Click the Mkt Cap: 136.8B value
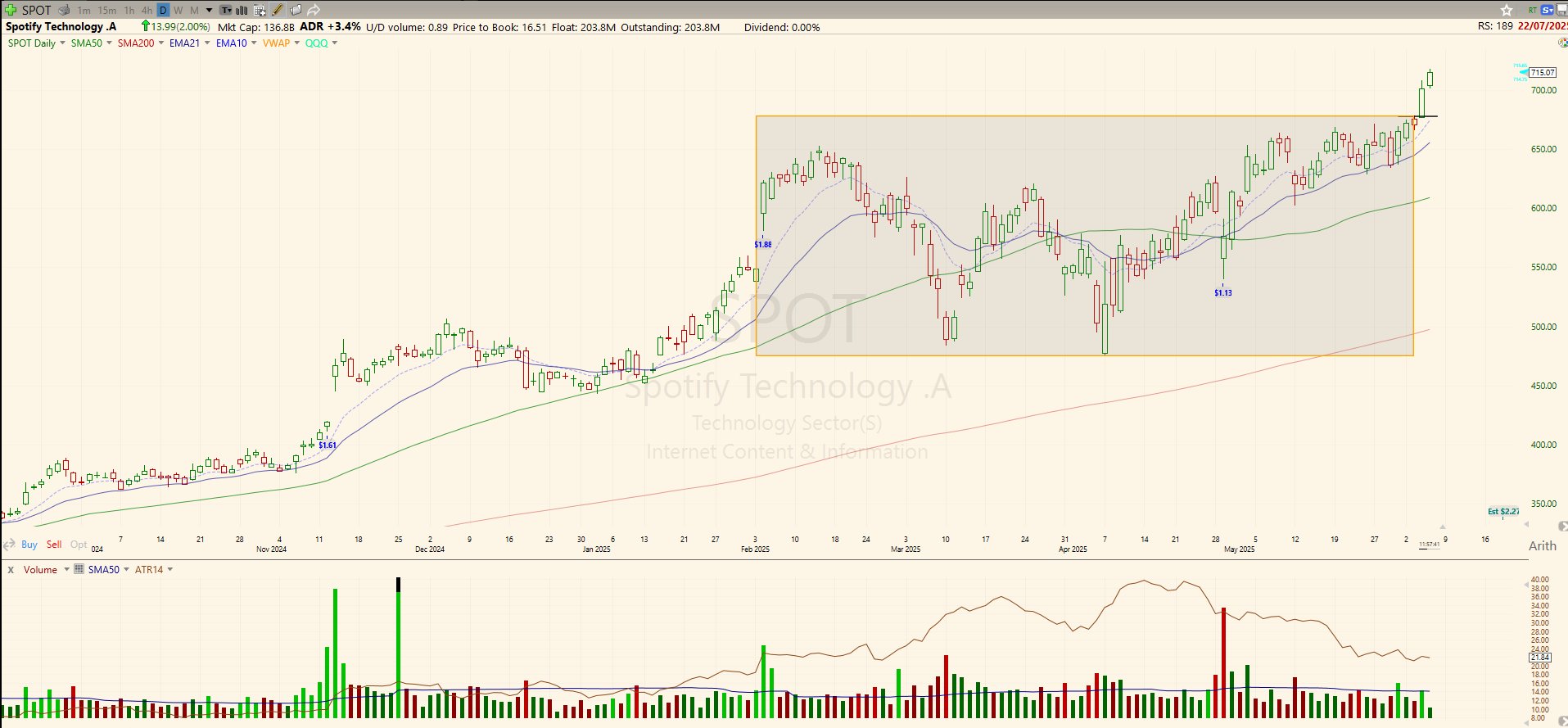 point(255,27)
